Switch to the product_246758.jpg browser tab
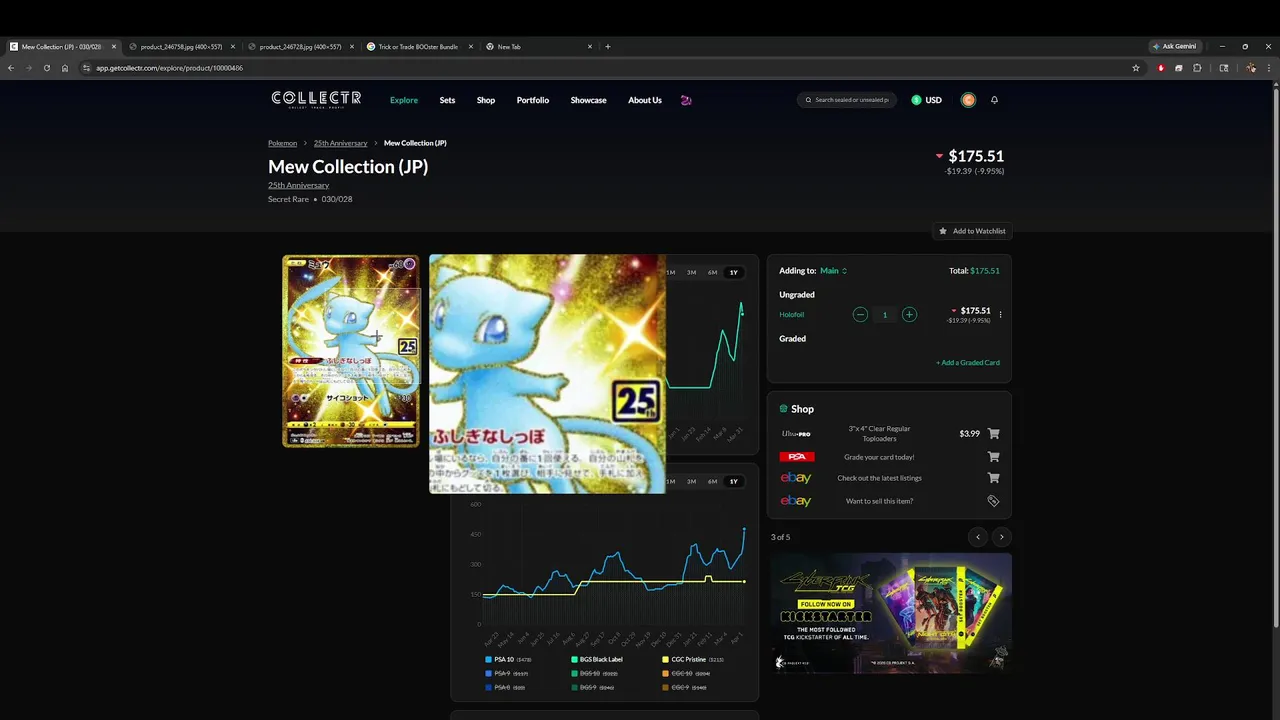 coord(182,47)
